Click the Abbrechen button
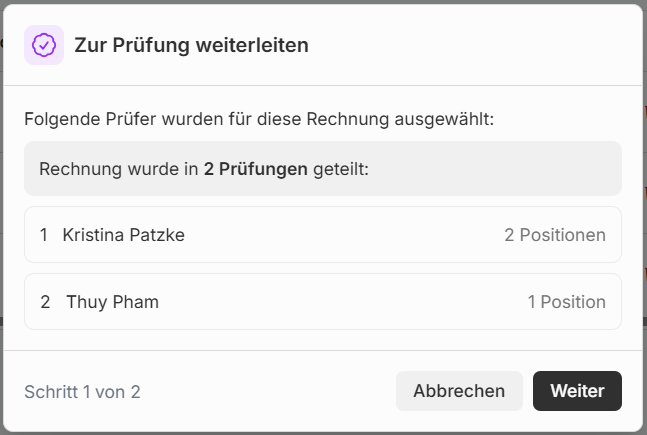Image resolution: width=647 pixels, height=435 pixels. click(x=459, y=391)
